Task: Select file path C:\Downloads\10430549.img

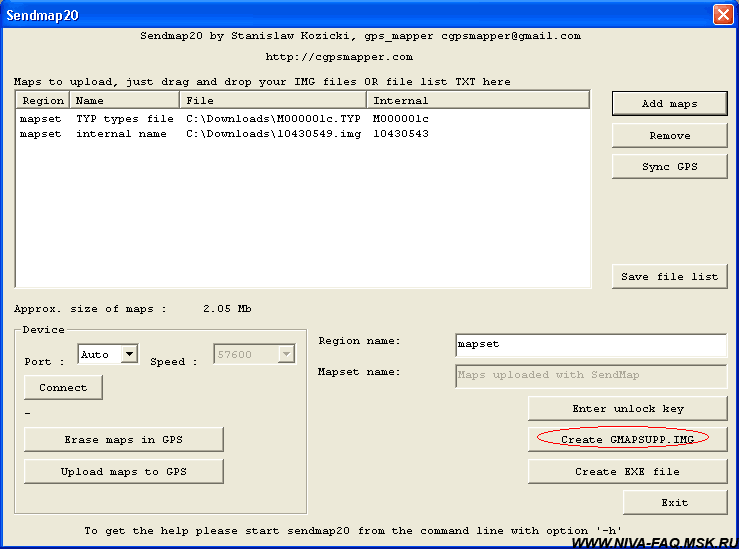Action: click(273, 134)
